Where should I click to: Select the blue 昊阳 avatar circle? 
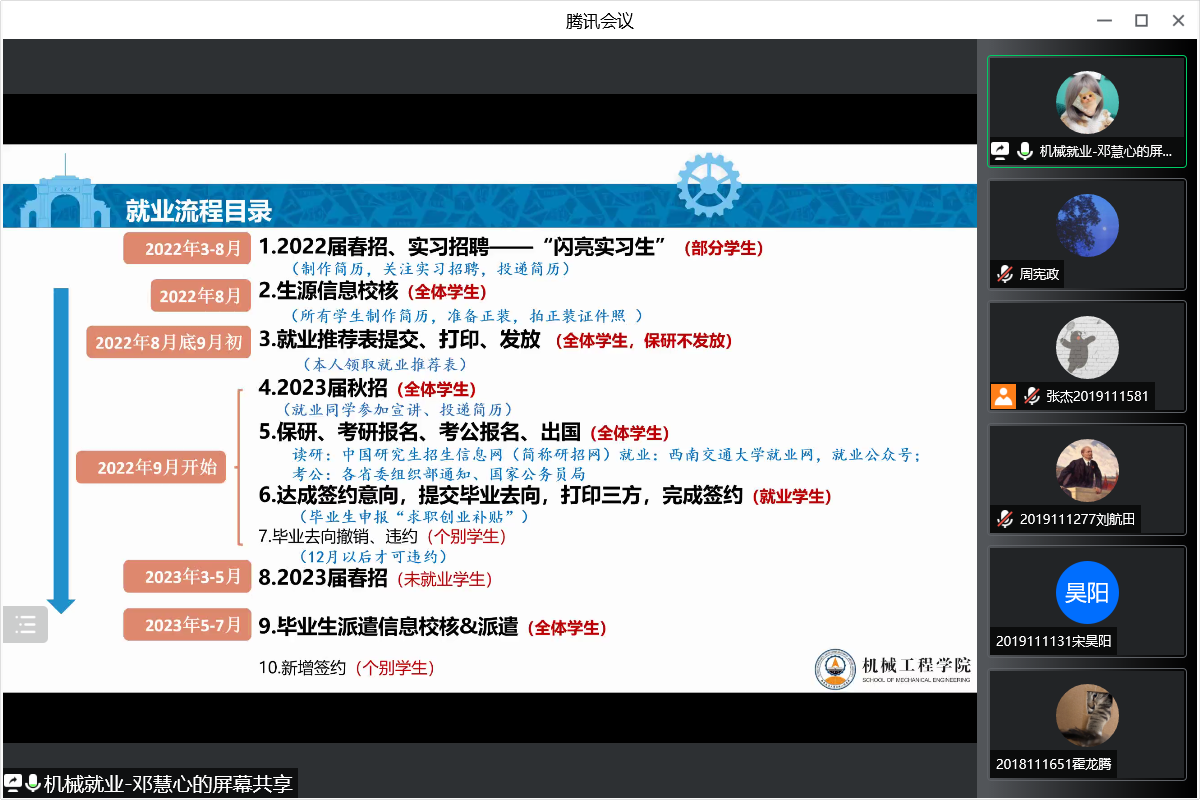(x=1087, y=592)
